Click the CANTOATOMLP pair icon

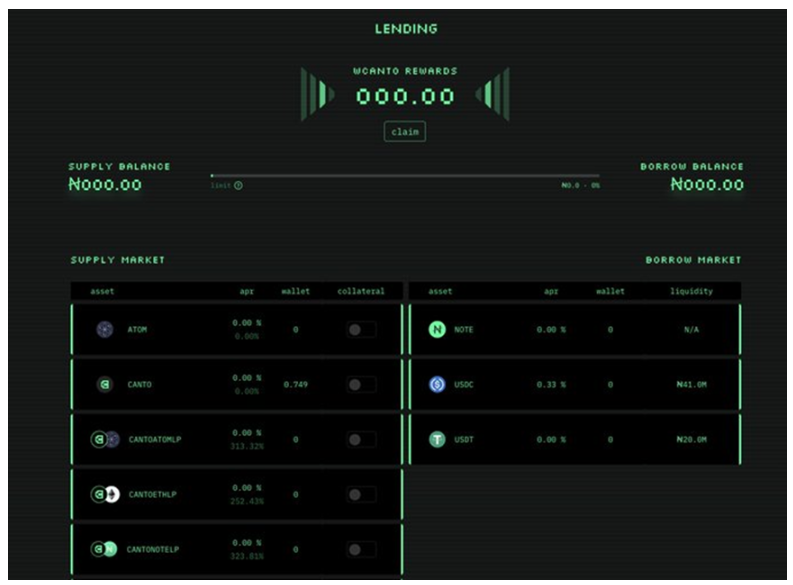point(105,439)
